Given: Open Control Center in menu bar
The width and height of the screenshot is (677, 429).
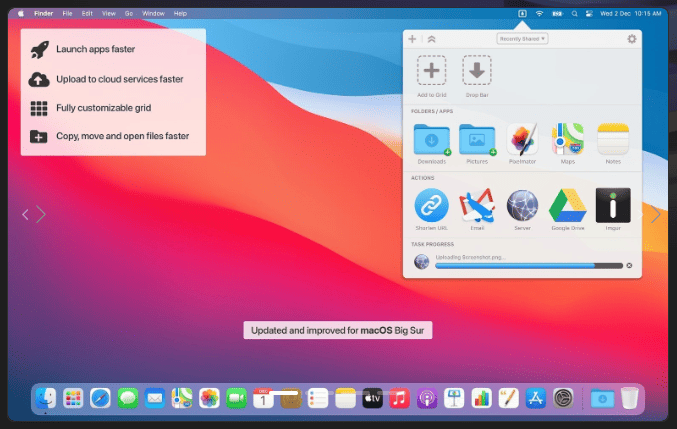Looking at the screenshot, I should (589, 13).
